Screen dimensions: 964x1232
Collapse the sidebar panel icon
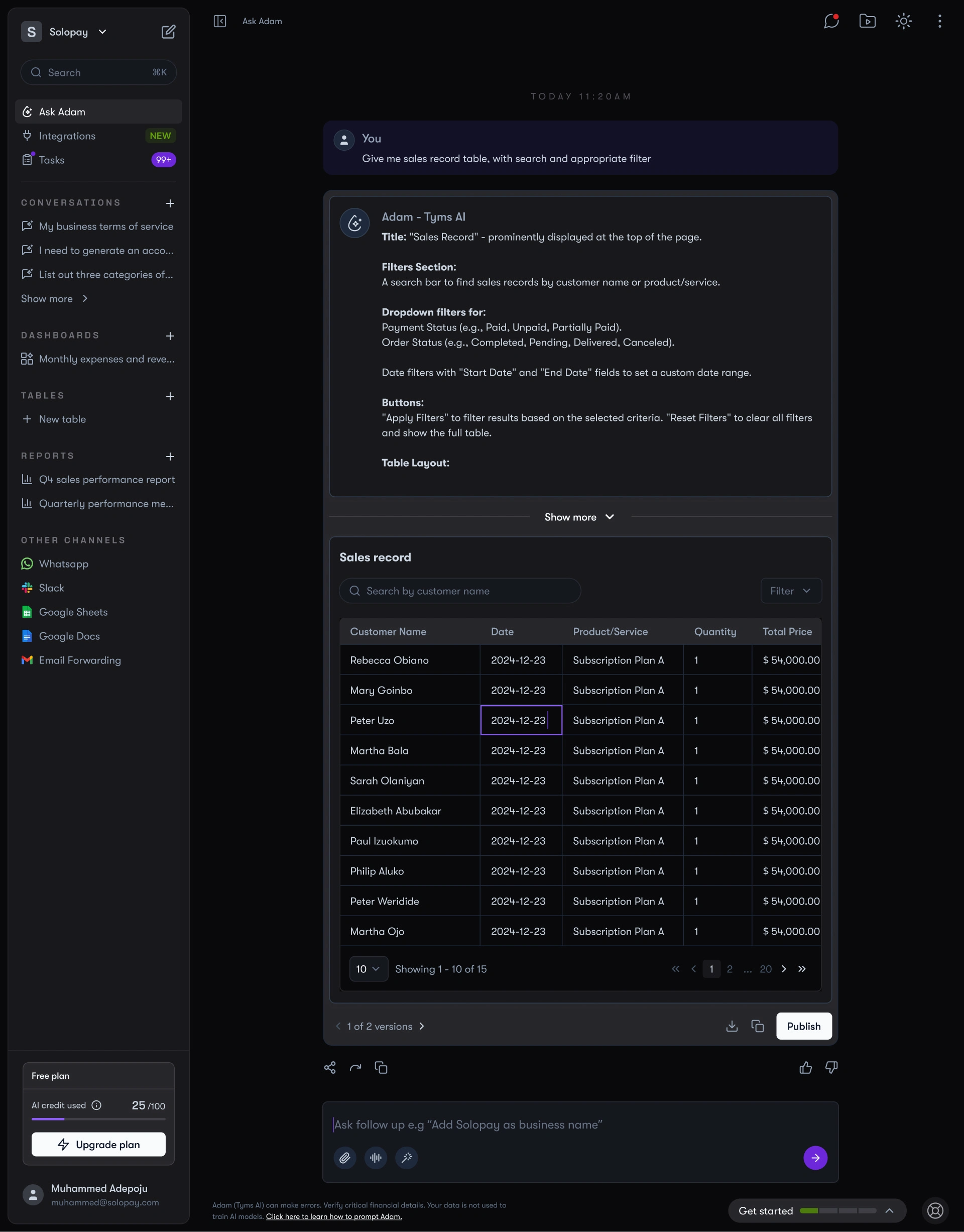tap(219, 21)
